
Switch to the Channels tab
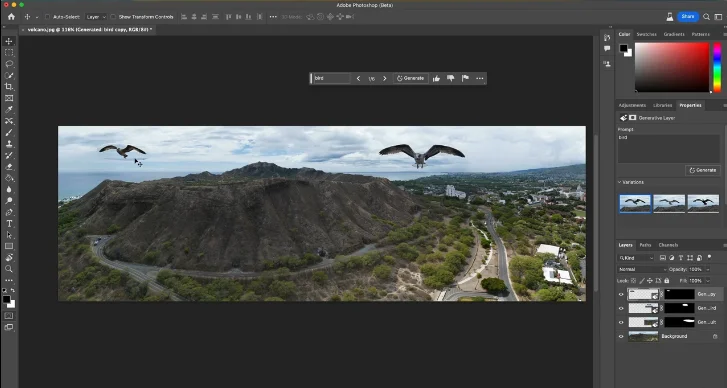(668, 245)
